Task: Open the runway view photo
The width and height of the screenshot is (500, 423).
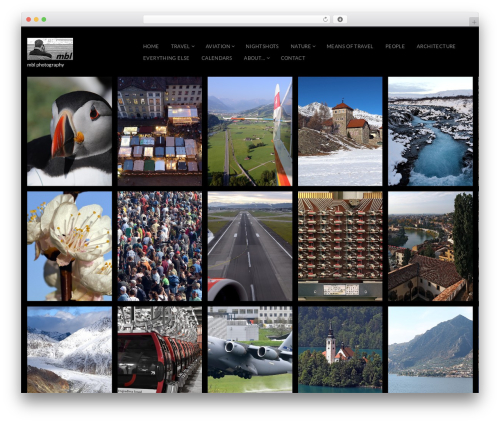Action: tap(250, 246)
